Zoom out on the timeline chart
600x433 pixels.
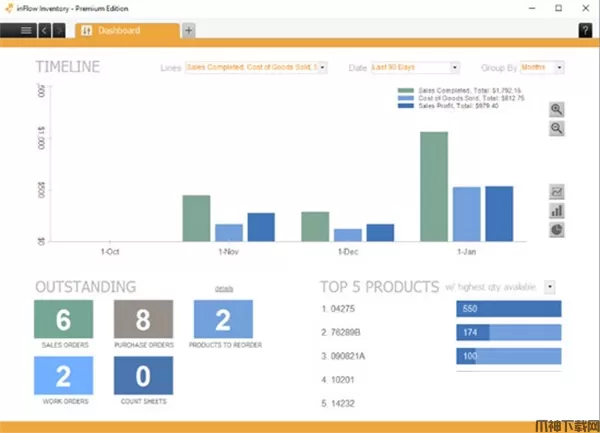(557, 129)
